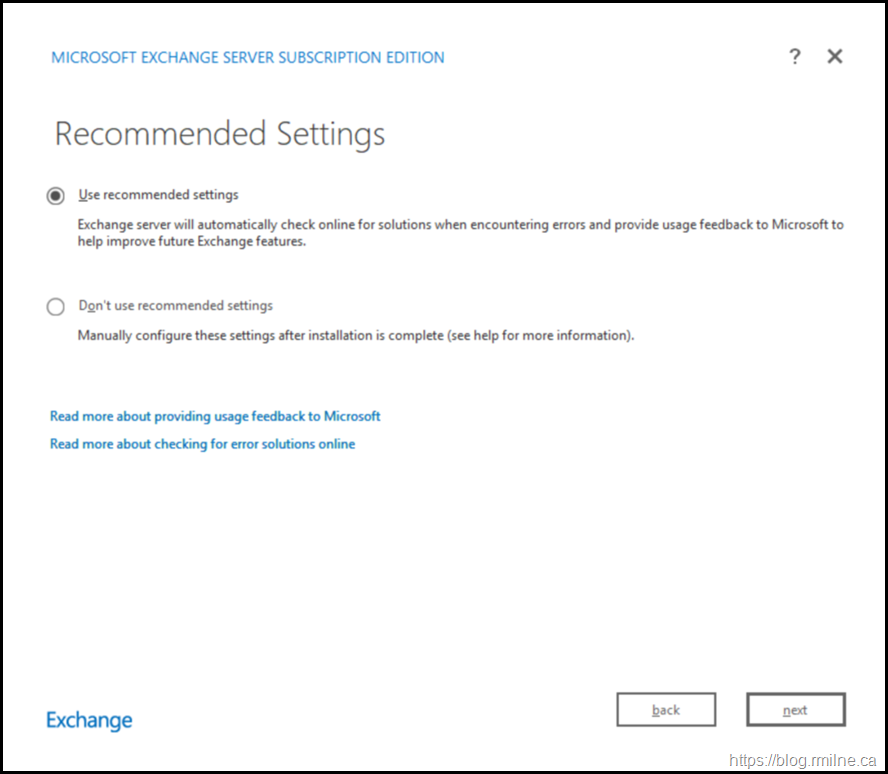Open link about checking for error solutions online

(x=202, y=444)
